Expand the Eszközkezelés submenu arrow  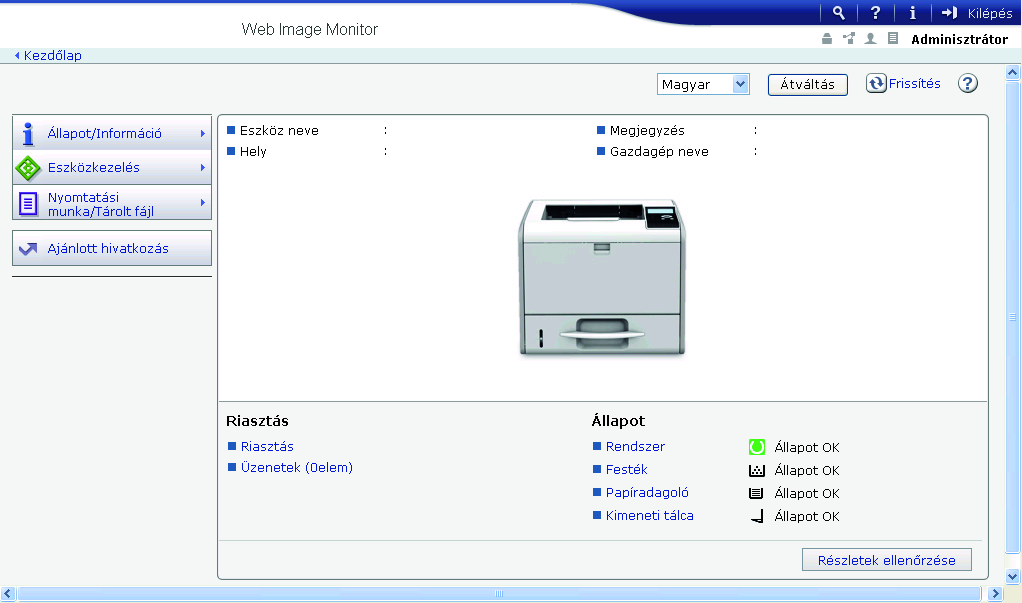point(203,168)
